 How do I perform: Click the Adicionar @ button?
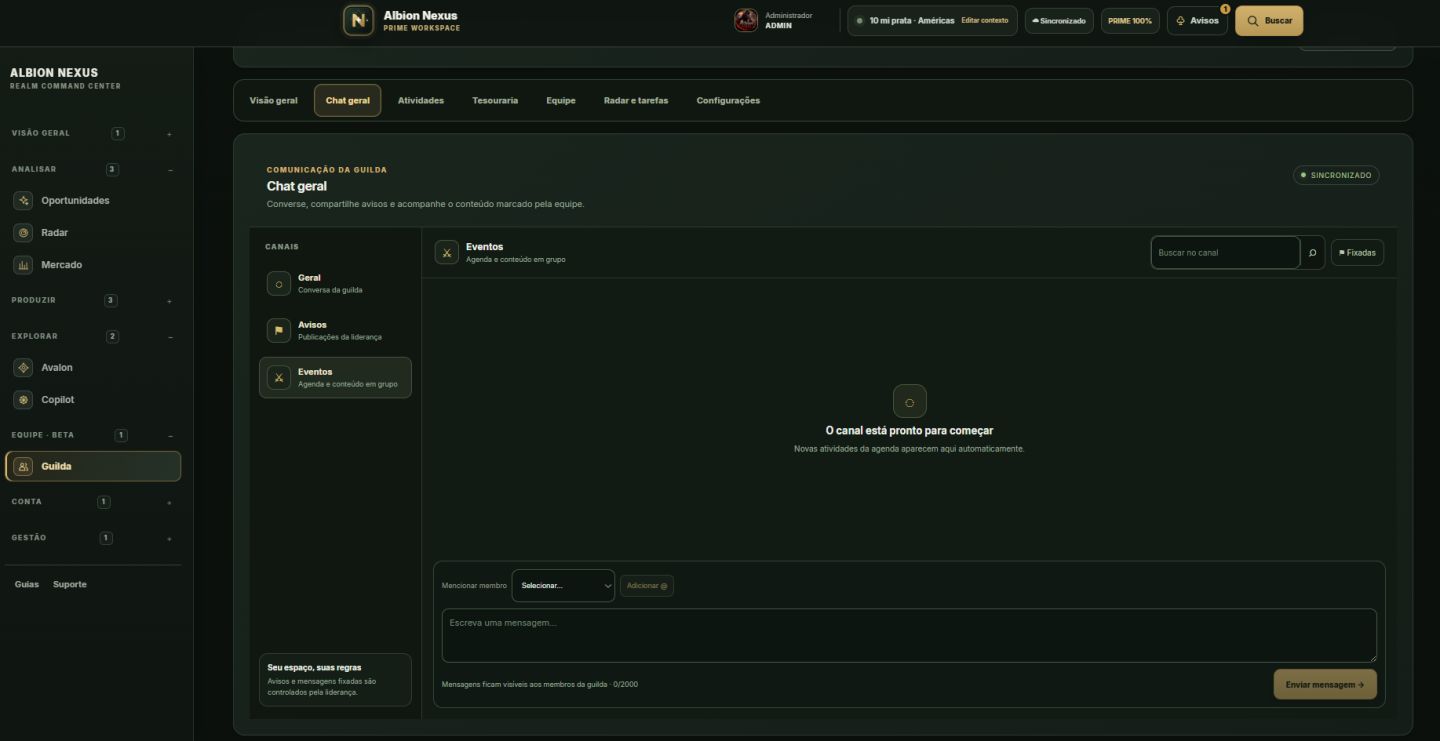click(647, 586)
